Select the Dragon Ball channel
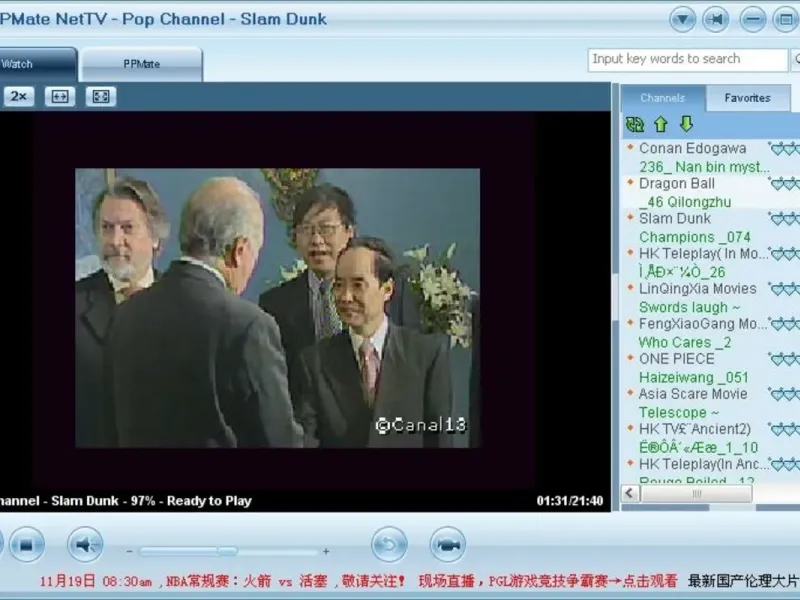 pos(677,184)
